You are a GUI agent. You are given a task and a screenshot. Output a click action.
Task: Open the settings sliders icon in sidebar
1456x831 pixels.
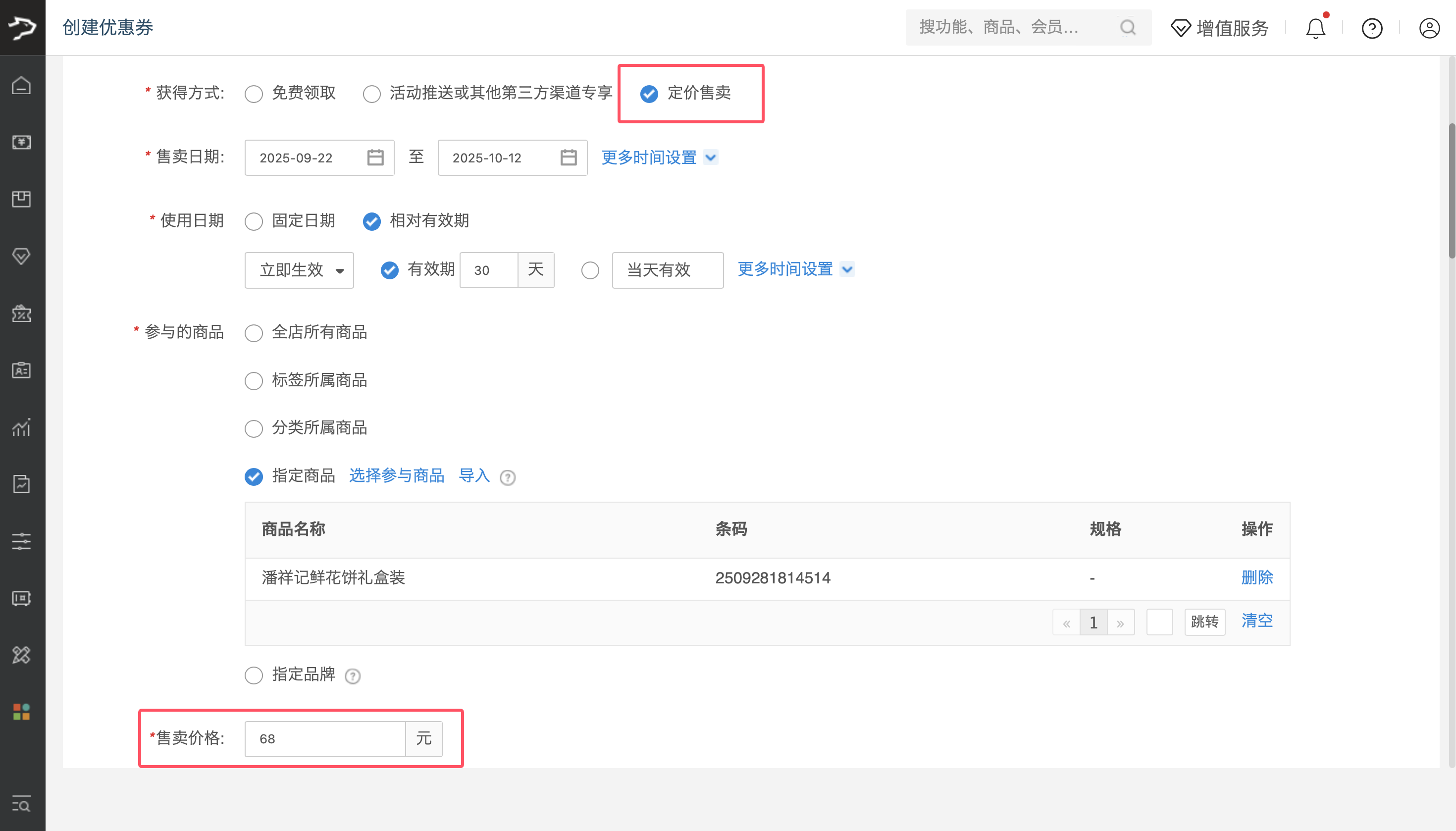click(22, 541)
